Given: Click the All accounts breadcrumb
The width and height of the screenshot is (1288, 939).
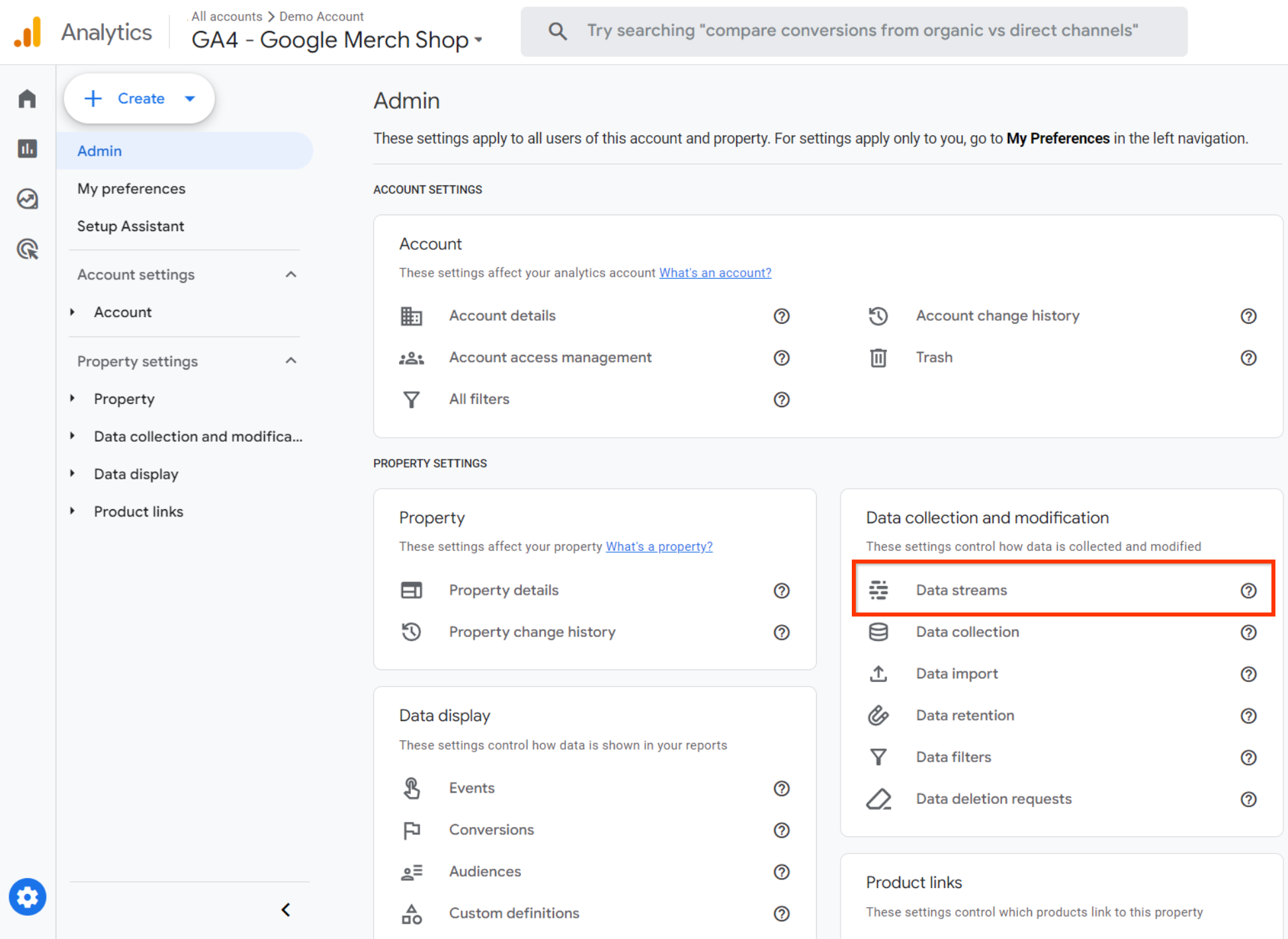Looking at the screenshot, I should pos(227,16).
